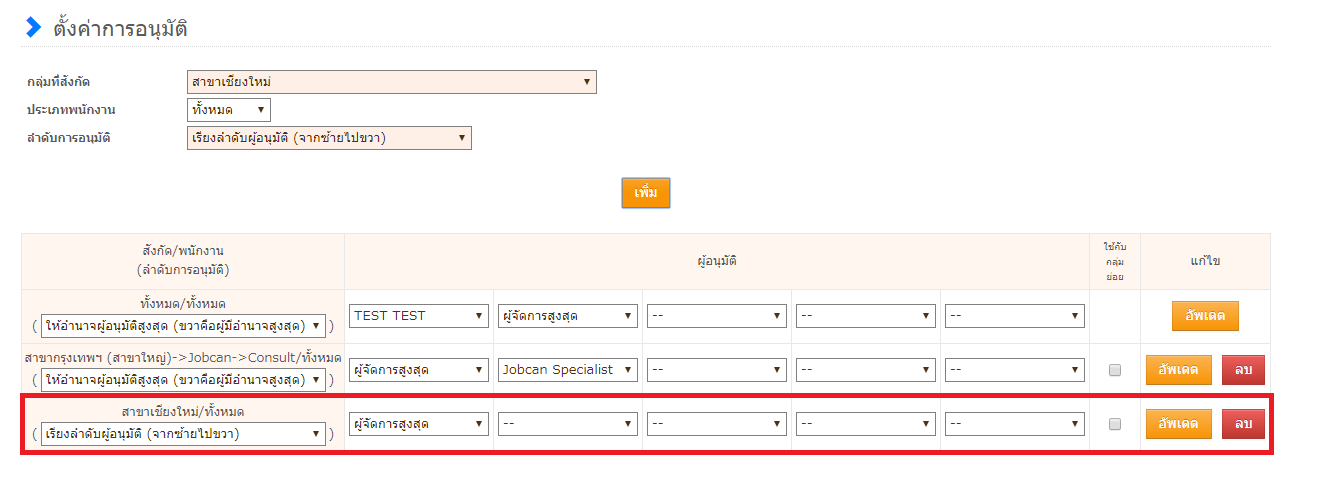
Task: Open the last approver dropdown in the Jobcan Consult row
Action: (x=1014, y=370)
